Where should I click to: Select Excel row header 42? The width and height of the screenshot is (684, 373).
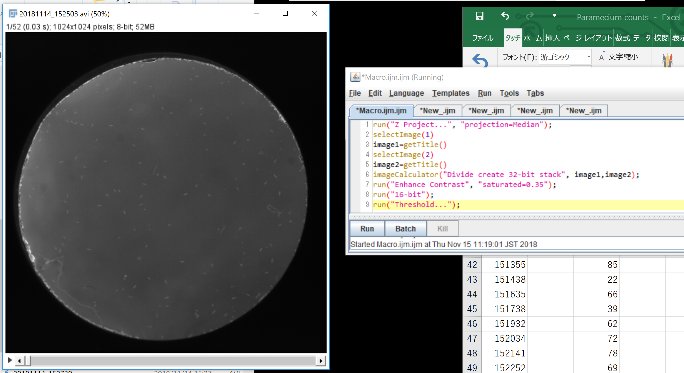[472, 264]
